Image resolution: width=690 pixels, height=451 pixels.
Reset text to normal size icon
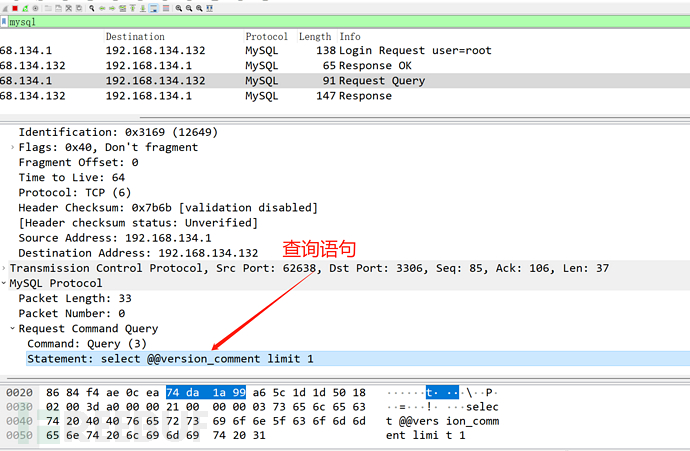click(199, 8)
